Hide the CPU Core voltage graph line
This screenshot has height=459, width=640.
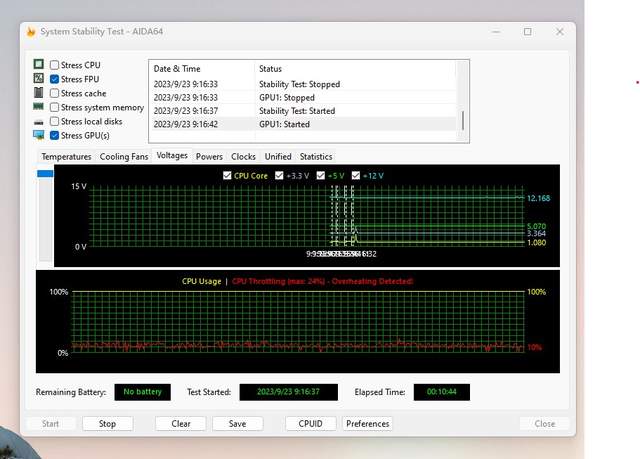(227, 175)
